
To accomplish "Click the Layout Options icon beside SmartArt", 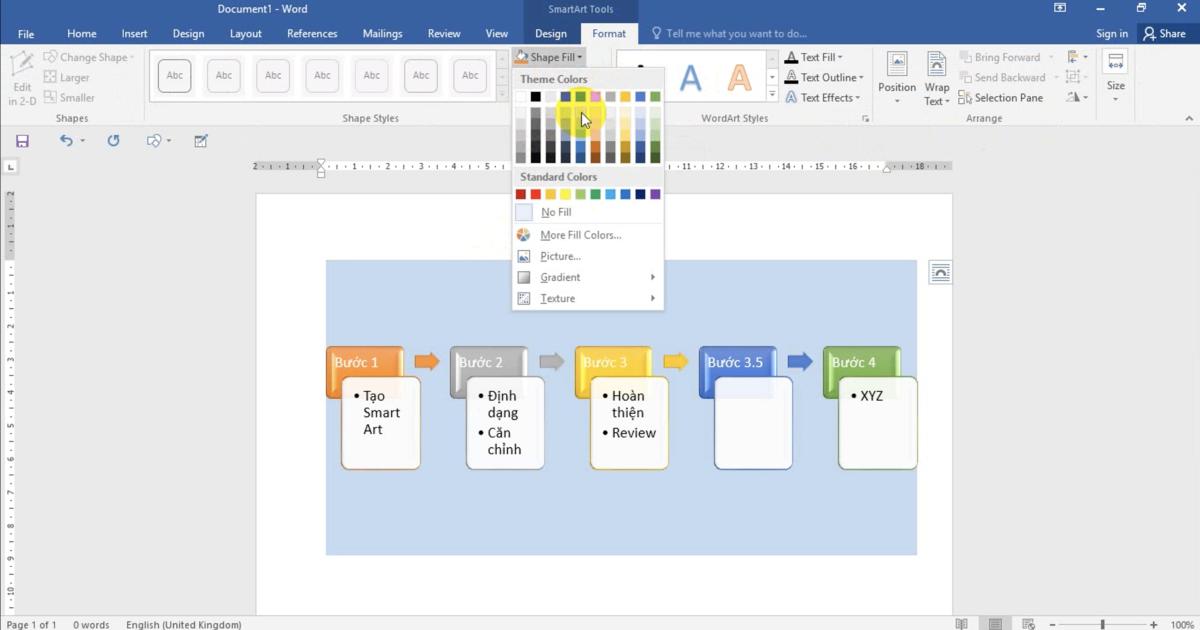I will (940, 273).
